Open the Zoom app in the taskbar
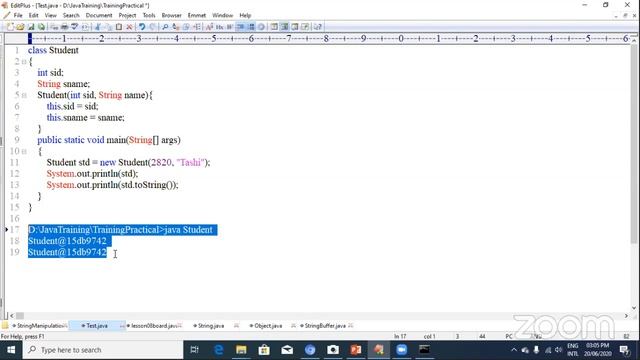Viewport: 640px width, 360px height. point(402,350)
